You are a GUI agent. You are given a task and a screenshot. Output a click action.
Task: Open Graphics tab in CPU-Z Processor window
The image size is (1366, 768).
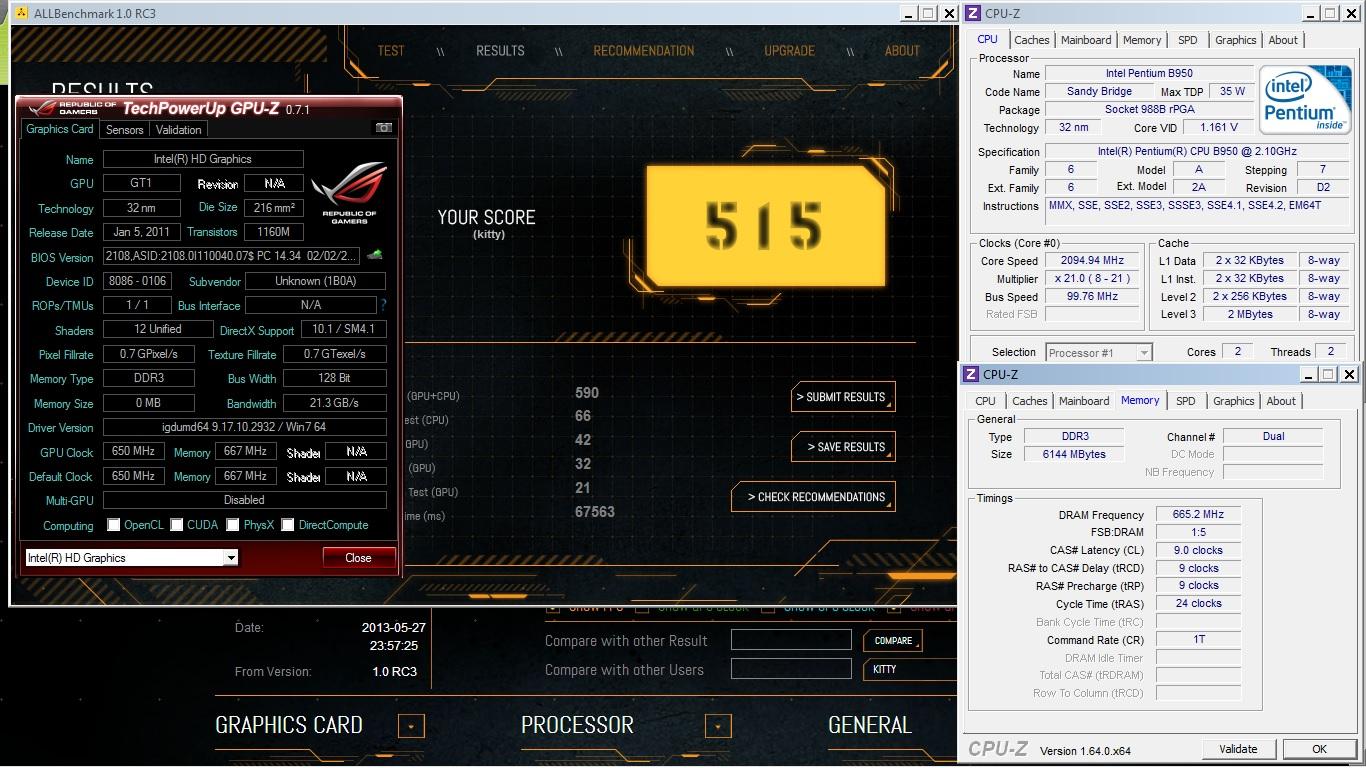pos(1236,40)
